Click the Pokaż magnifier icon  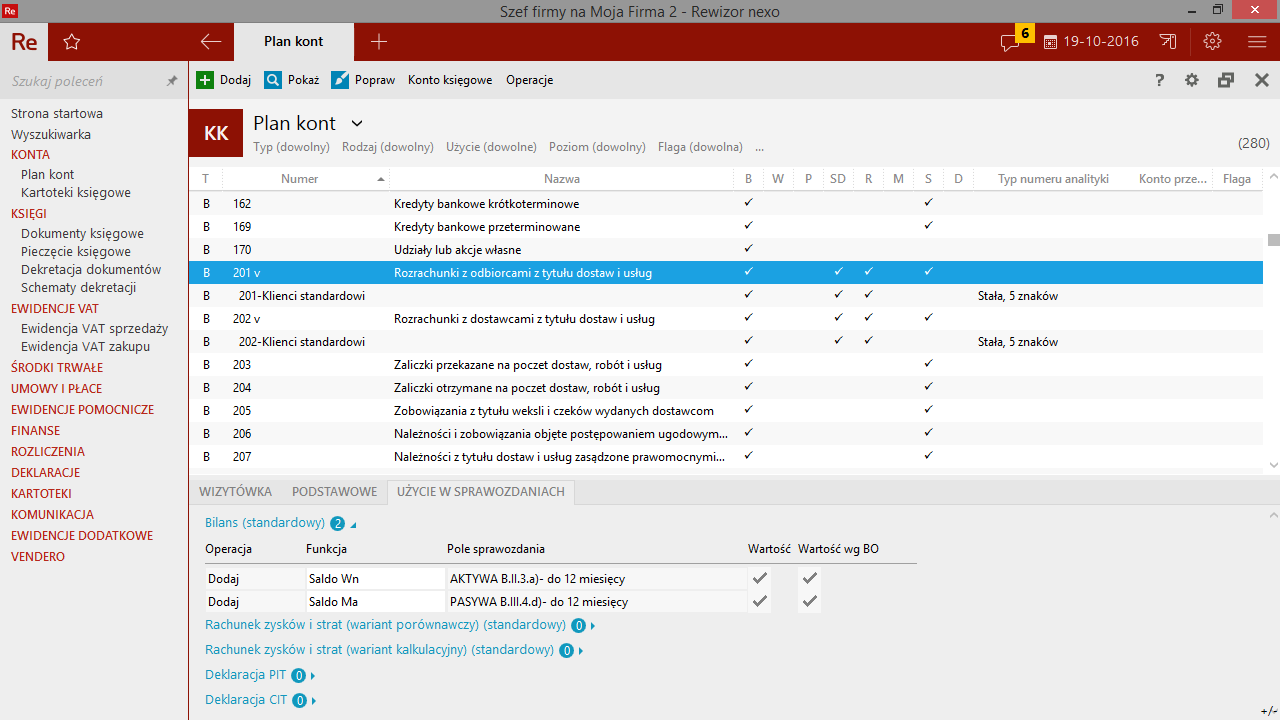pyautogui.click(x=273, y=80)
